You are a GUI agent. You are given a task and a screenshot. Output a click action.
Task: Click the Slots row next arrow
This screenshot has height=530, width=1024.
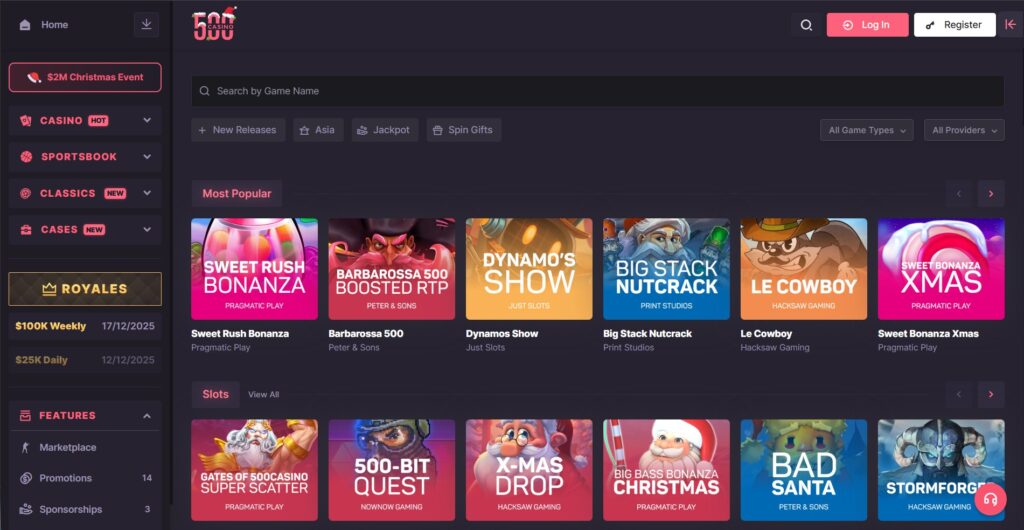[991, 394]
